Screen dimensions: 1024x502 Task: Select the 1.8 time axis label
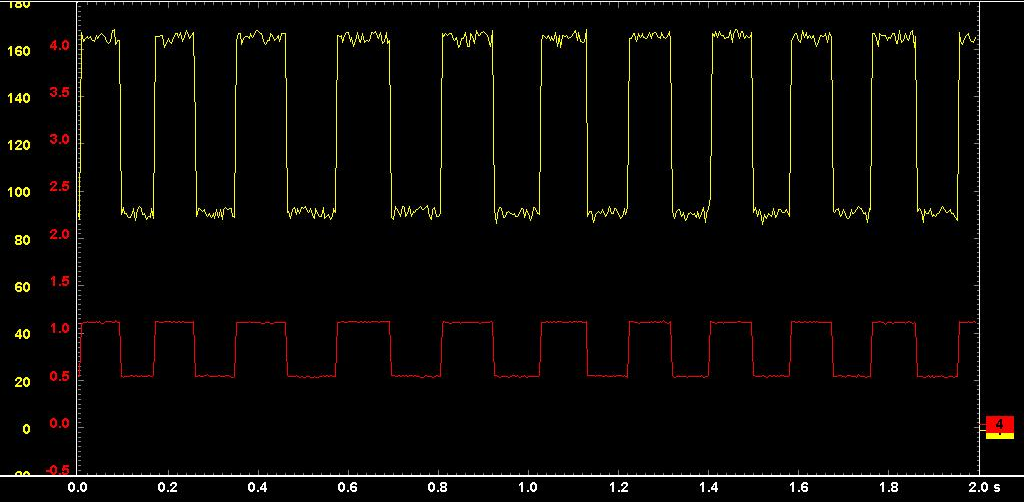tap(888, 487)
